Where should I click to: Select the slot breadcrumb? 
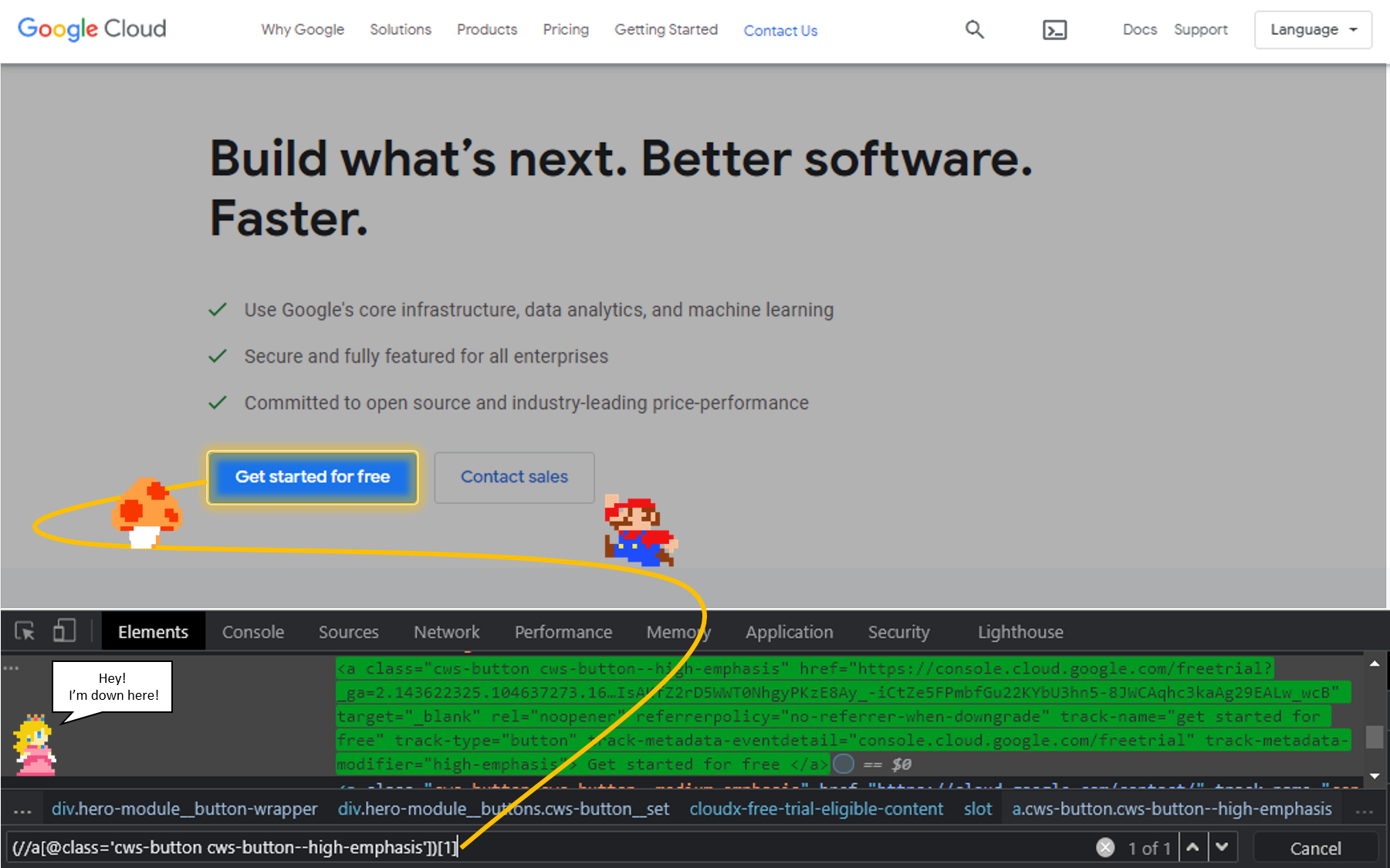pos(978,809)
